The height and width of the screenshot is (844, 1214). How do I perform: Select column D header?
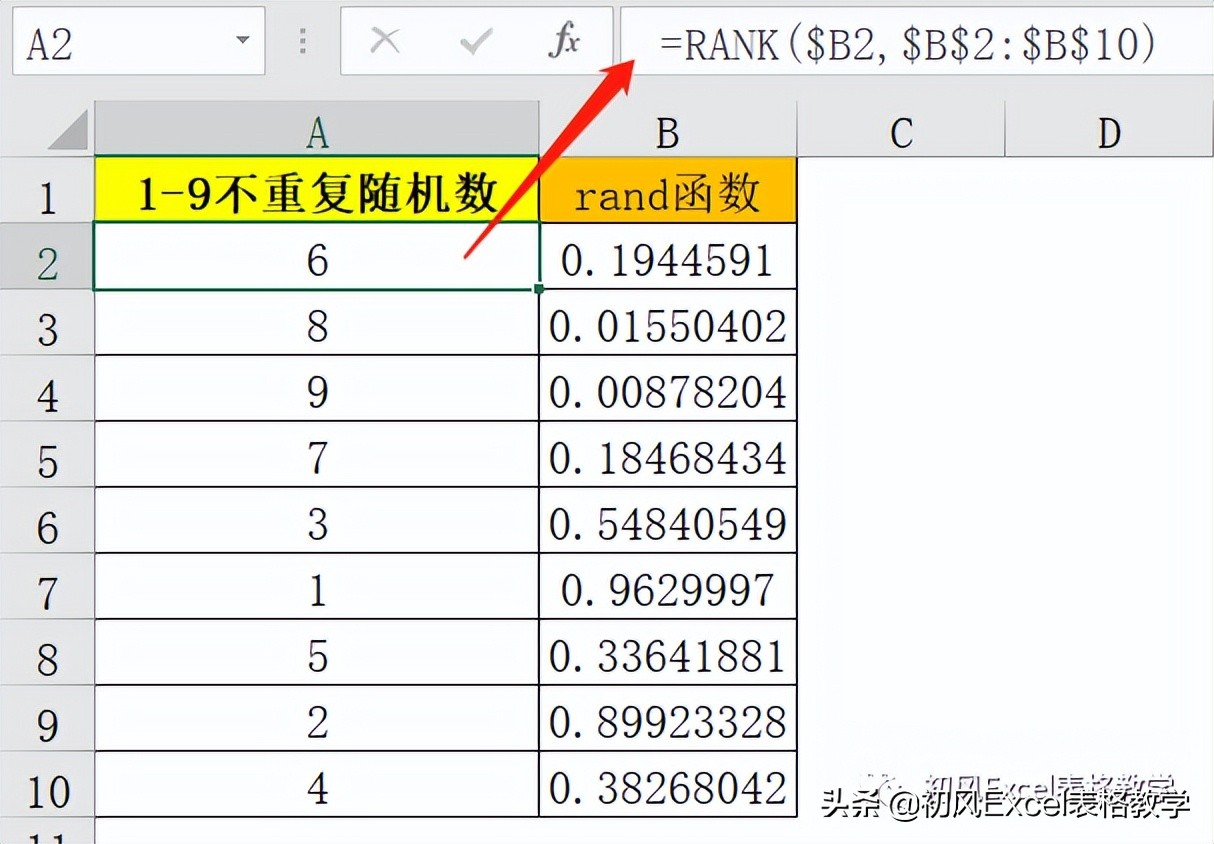(x=1108, y=128)
